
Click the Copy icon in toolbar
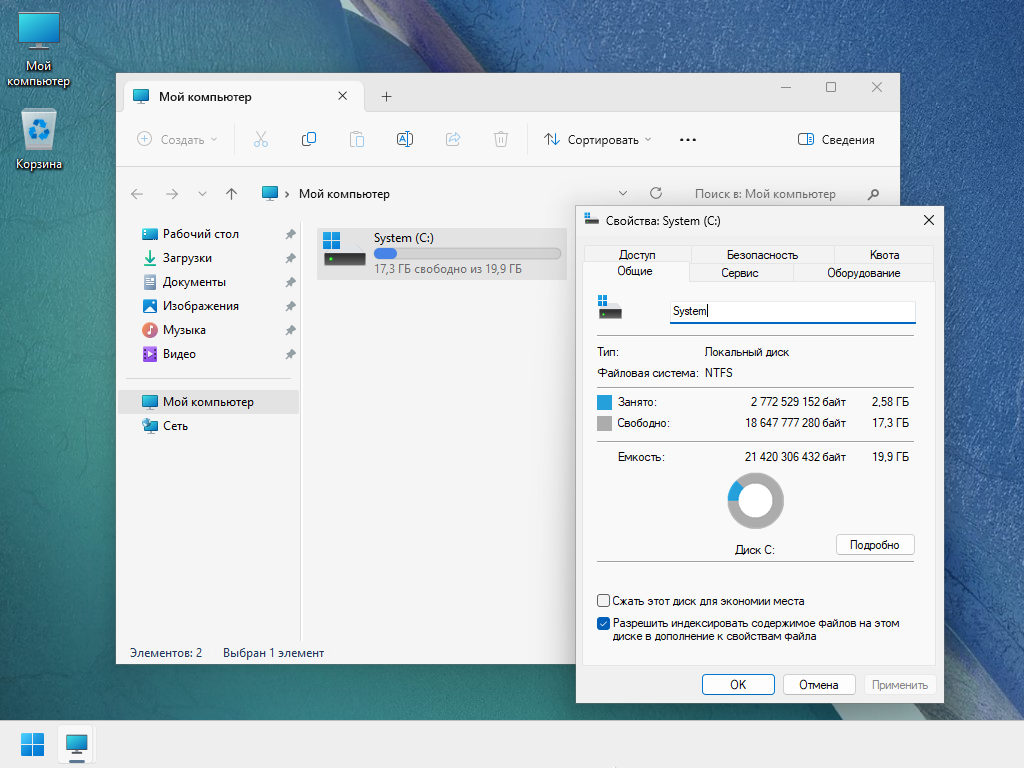(309, 140)
